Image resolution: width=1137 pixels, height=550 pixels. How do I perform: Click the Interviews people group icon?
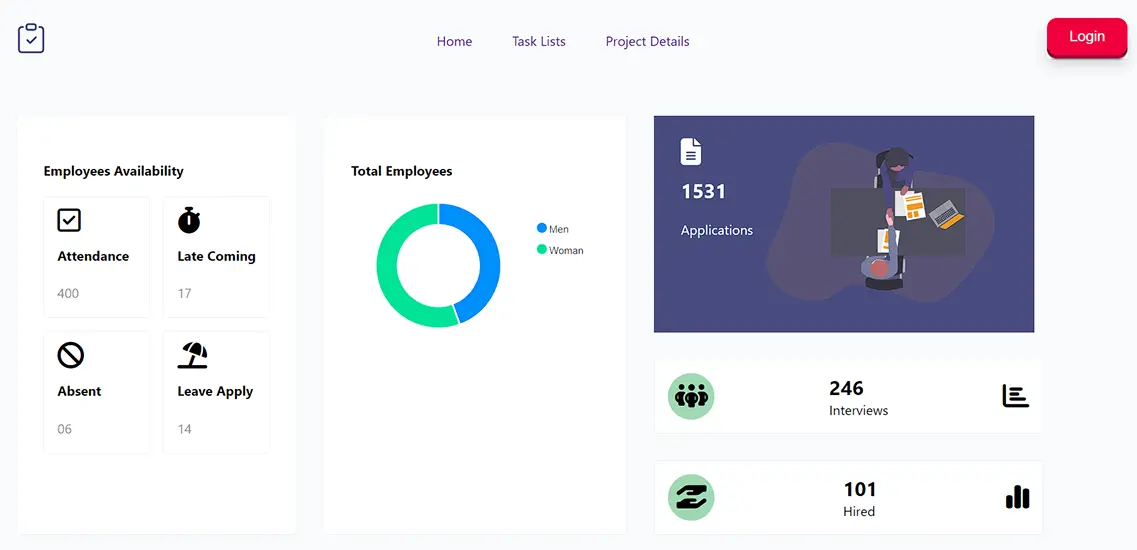[691, 396]
